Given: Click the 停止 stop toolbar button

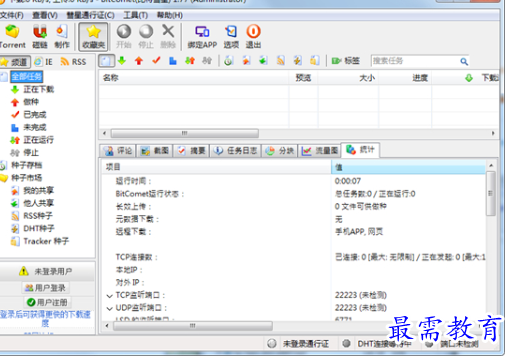Looking at the screenshot, I should pyautogui.click(x=146, y=36).
